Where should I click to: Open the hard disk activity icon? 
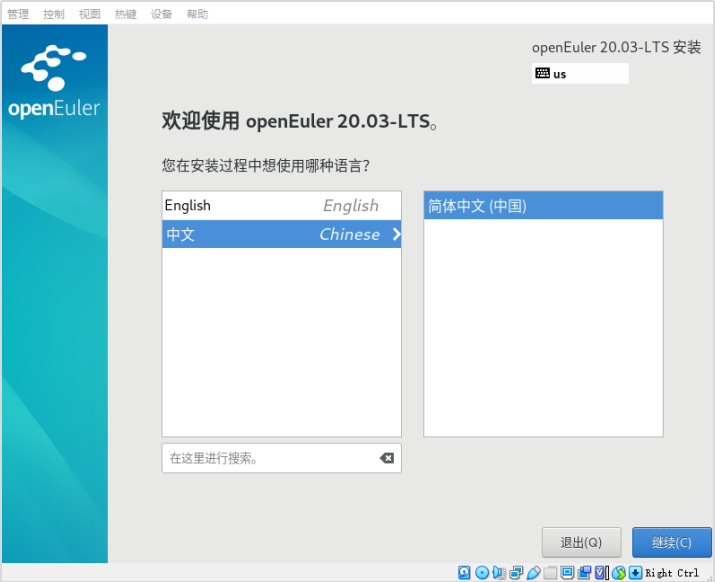464,572
